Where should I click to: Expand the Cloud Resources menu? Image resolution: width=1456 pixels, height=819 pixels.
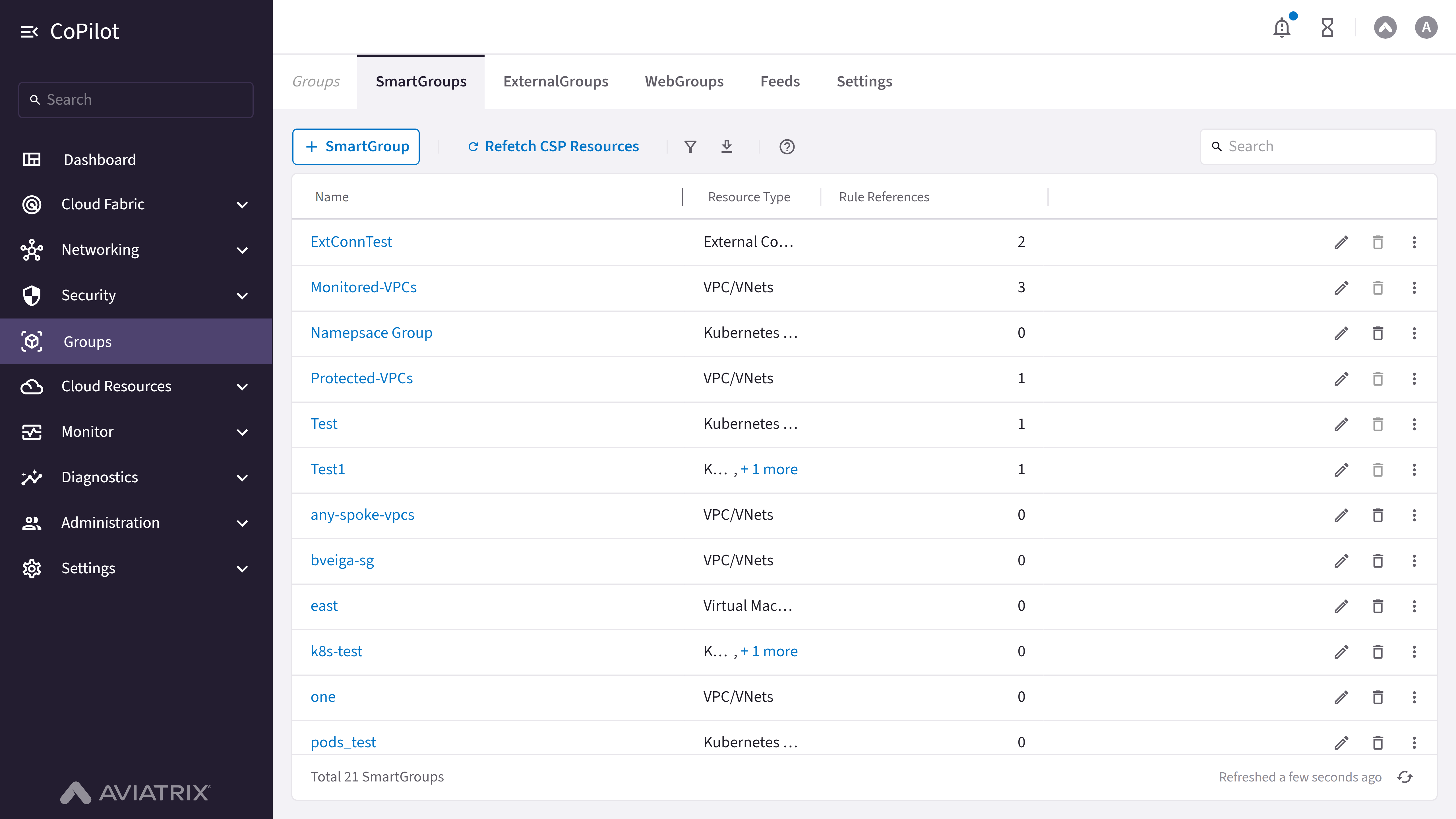click(136, 387)
